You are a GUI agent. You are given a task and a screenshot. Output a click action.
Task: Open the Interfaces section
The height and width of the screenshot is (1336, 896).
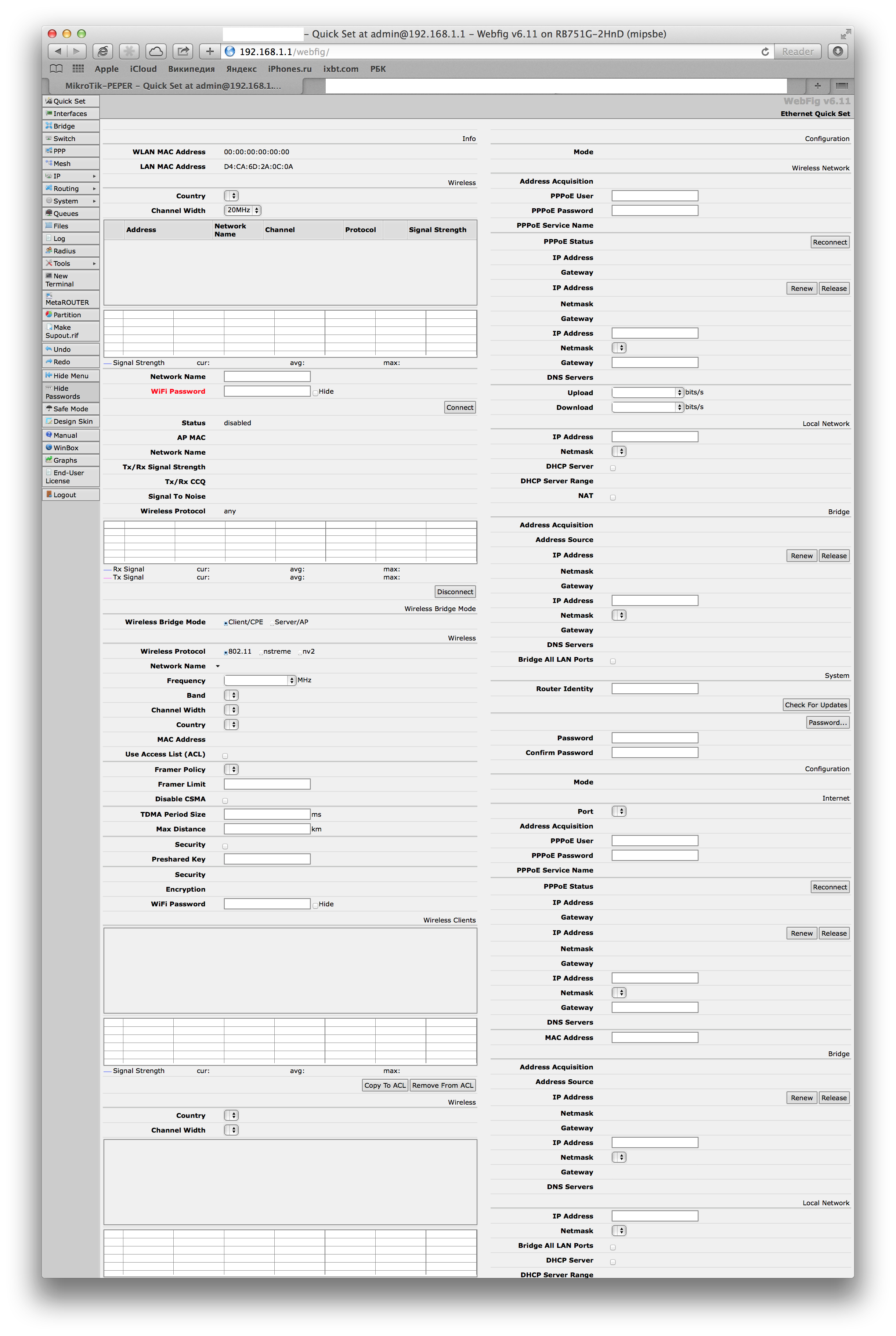tap(70, 113)
